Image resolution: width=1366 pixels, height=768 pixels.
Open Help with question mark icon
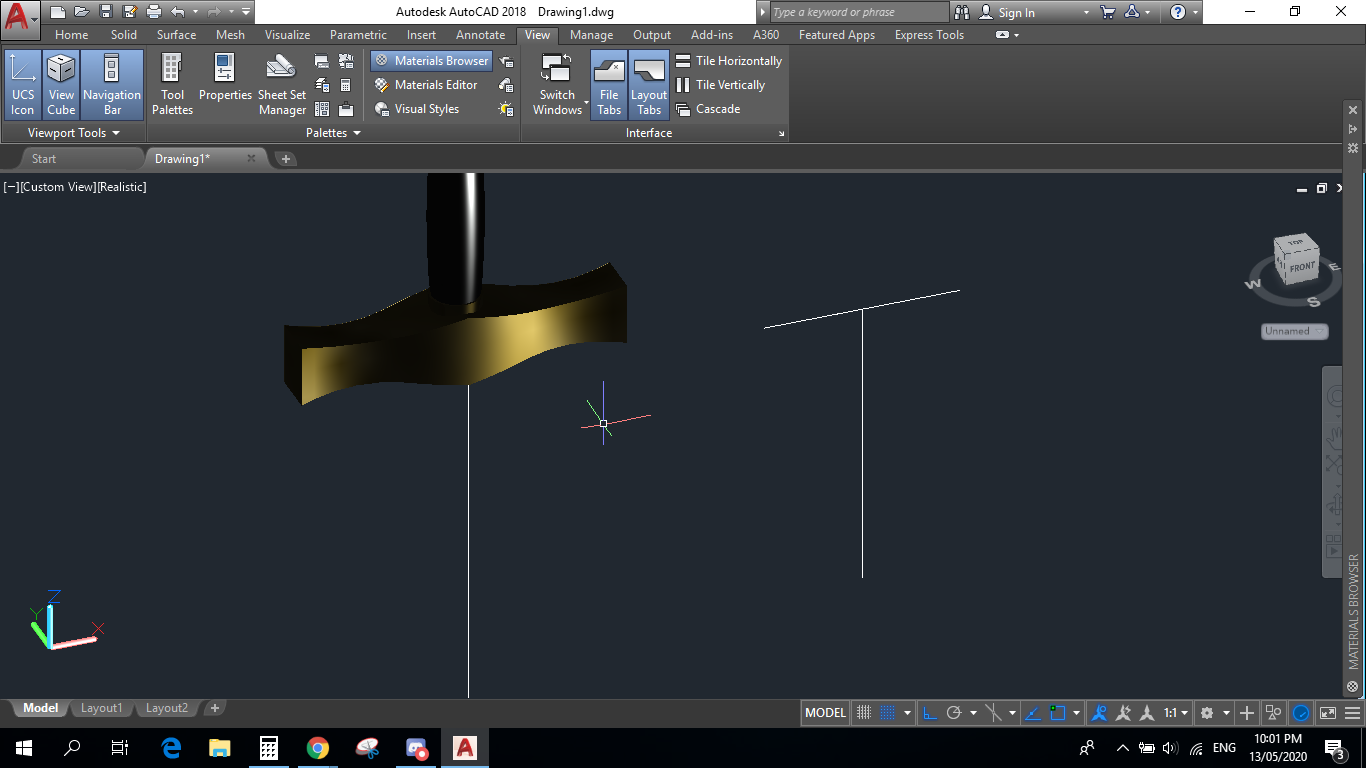pos(1178,12)
